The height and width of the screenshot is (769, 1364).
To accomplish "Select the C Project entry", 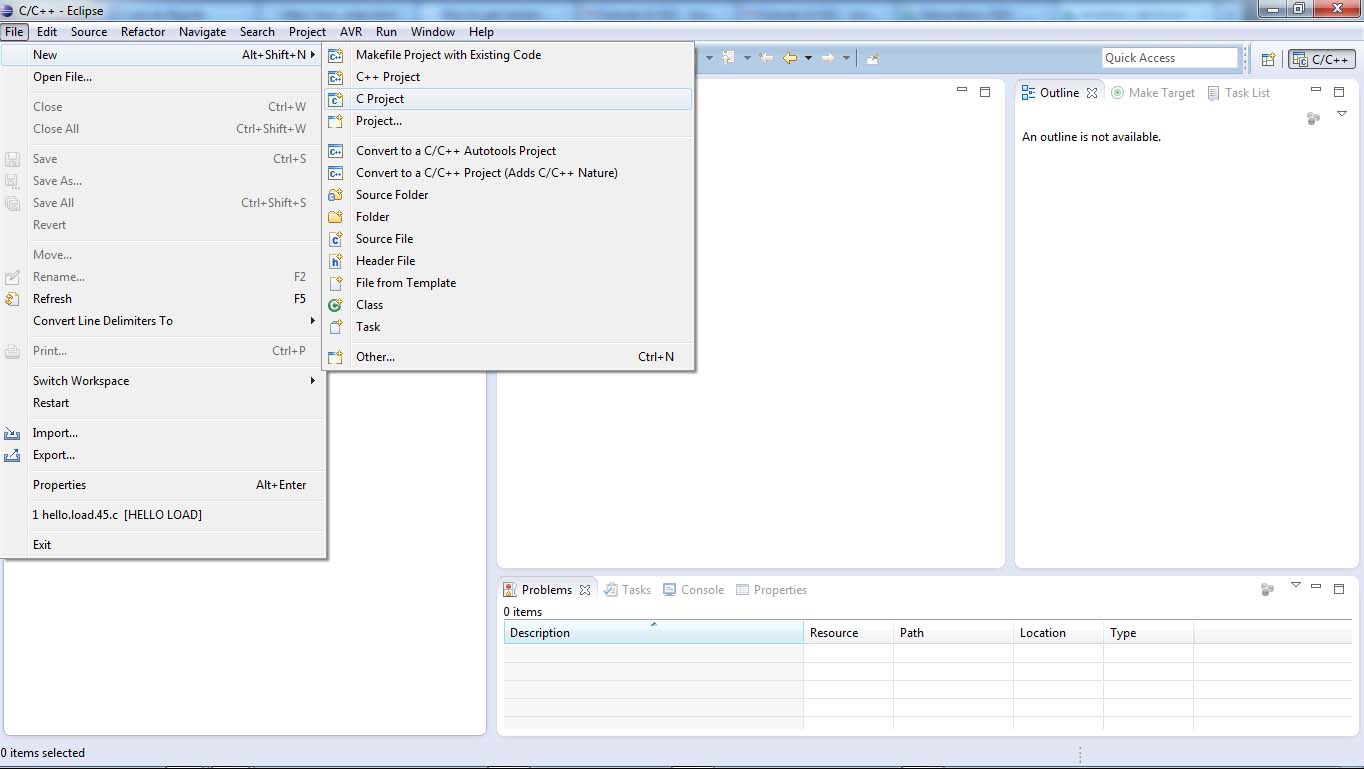I will 507,99.
